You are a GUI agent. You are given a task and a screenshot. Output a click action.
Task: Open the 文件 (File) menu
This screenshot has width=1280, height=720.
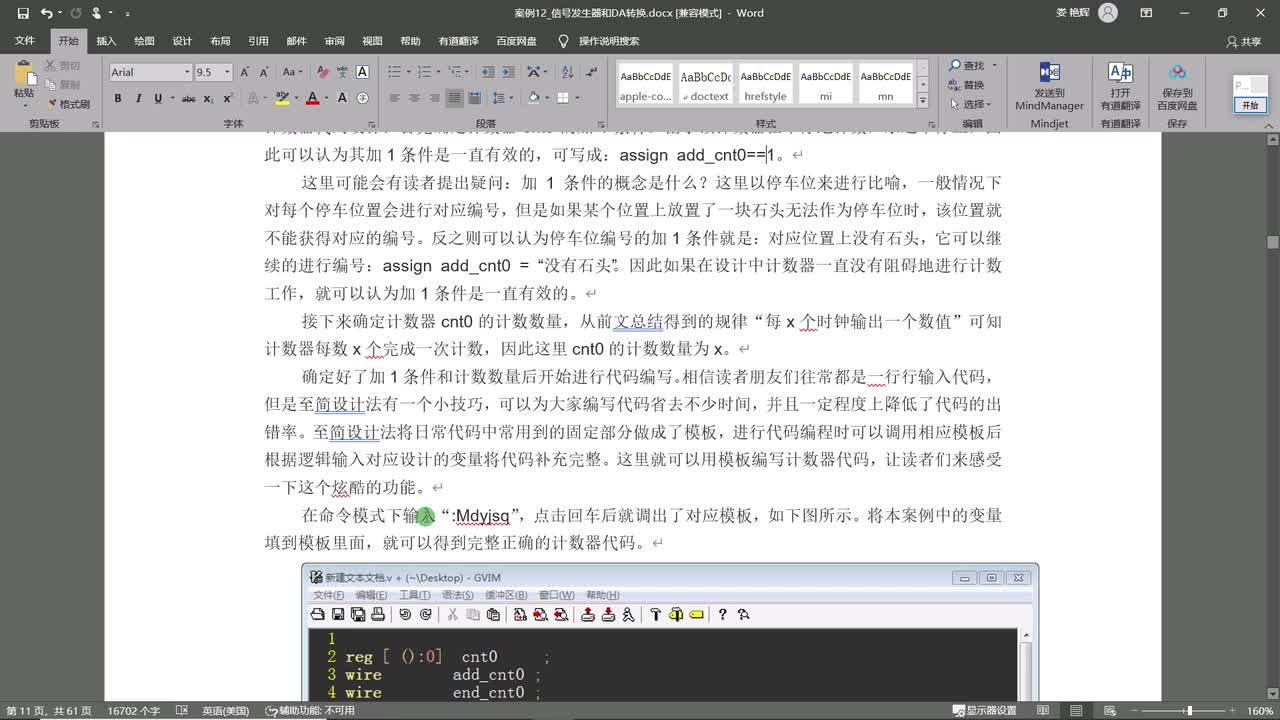pyautogui.click(x=24, y=41)
